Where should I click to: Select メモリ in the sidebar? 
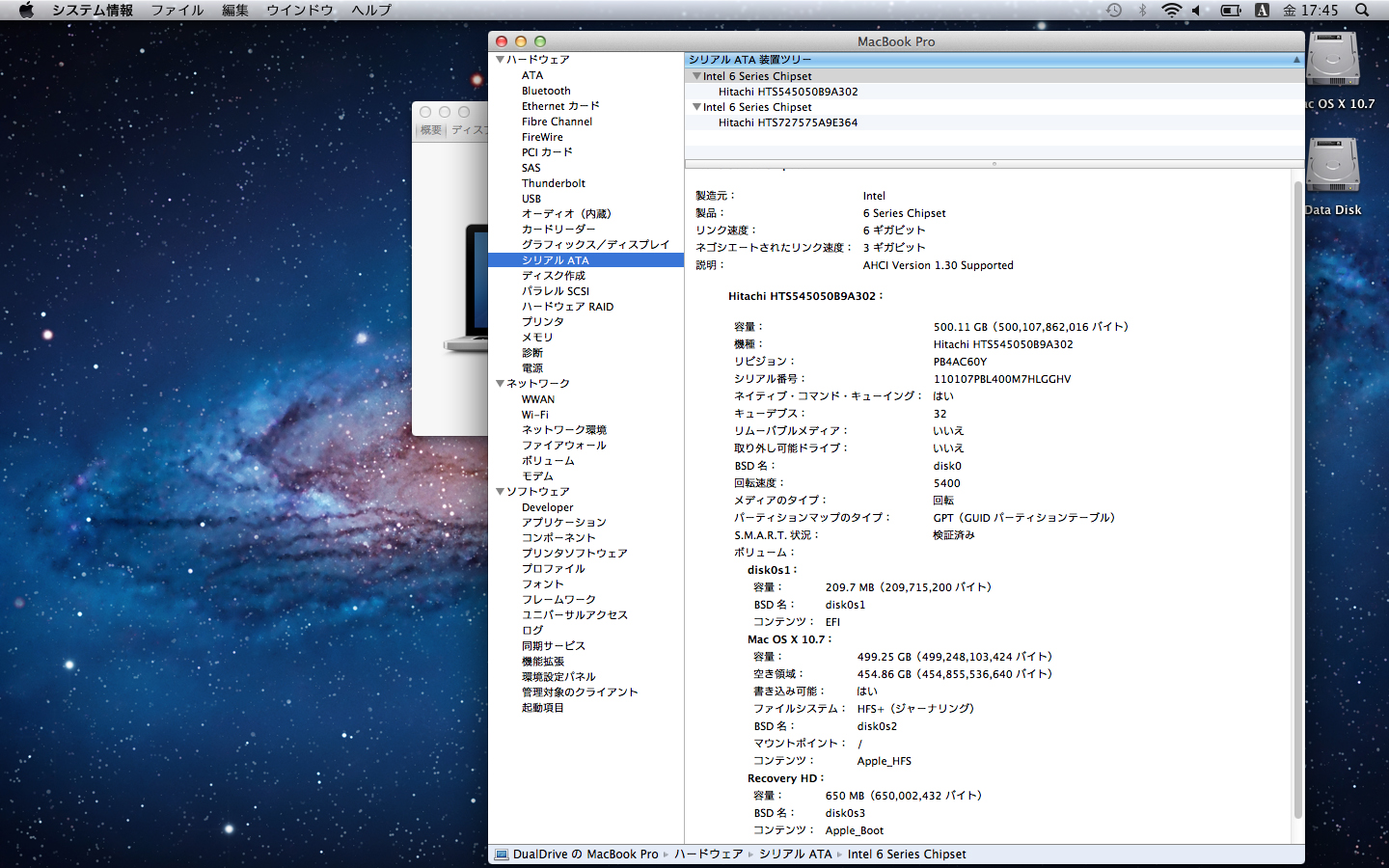tap(537, 338)
